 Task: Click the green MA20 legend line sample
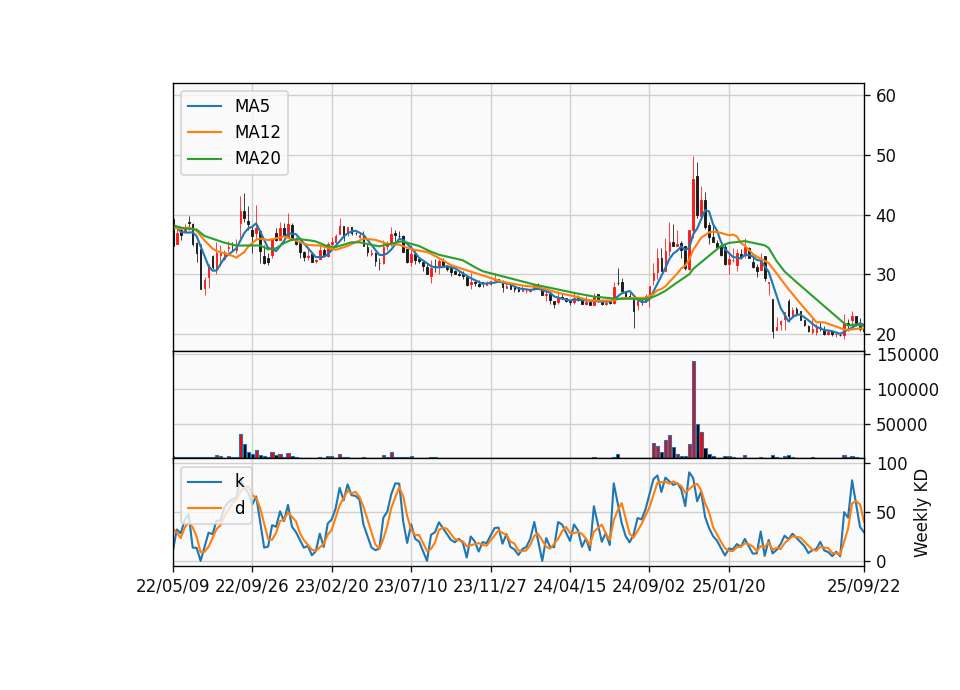pos(204,158)
